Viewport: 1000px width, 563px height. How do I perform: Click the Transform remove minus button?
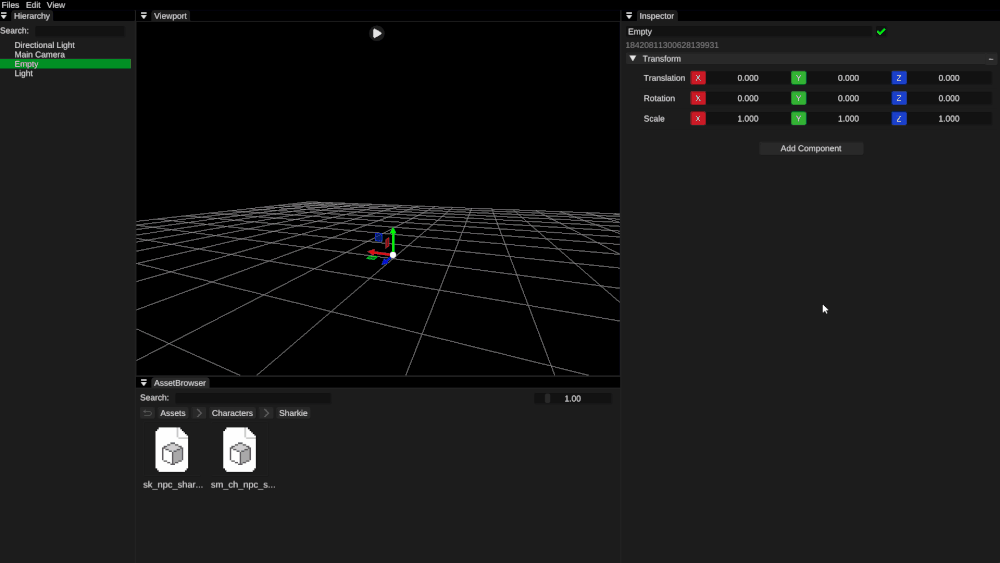[990, 59]
